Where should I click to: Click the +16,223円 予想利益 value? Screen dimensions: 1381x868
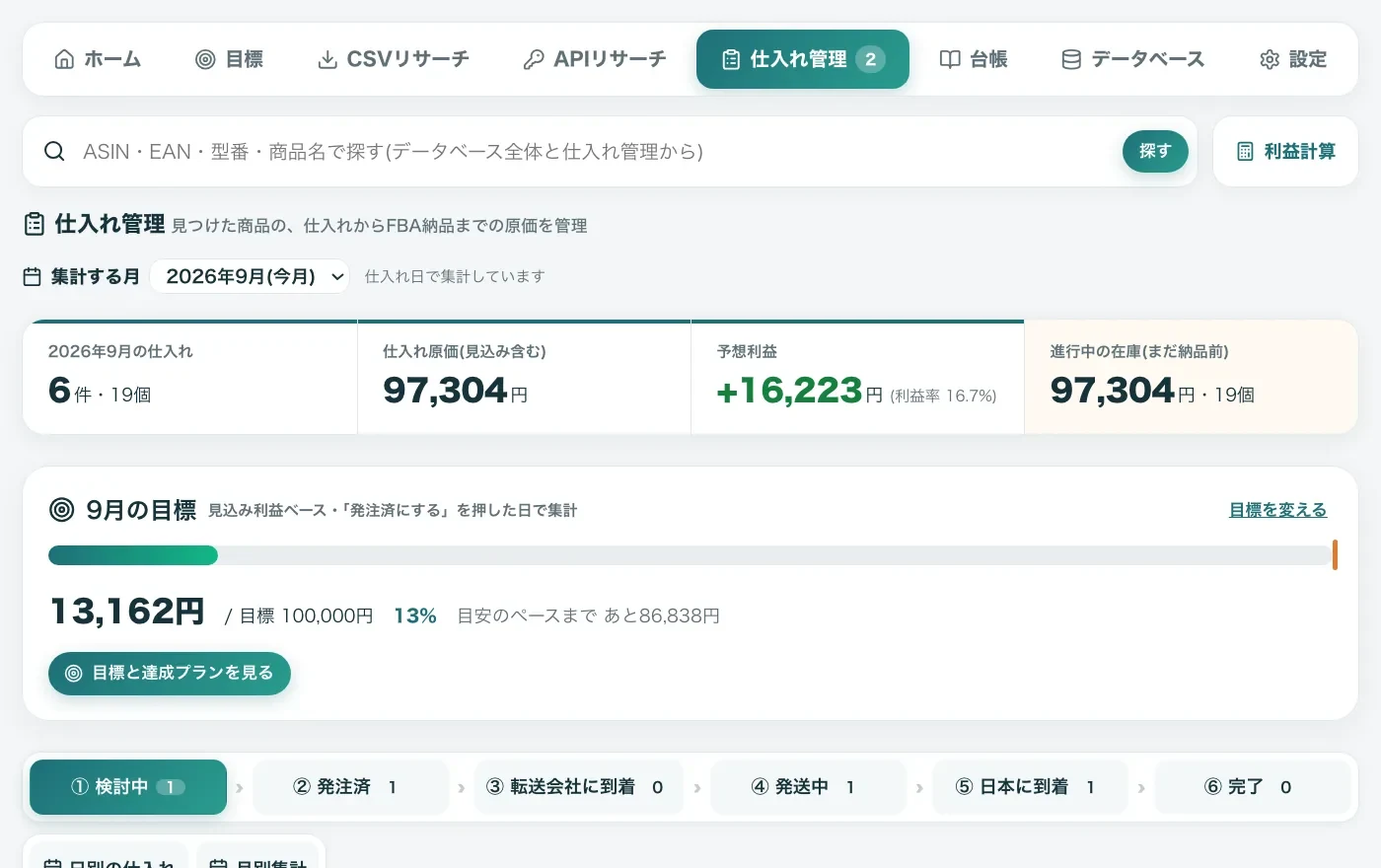coord(800,392)
